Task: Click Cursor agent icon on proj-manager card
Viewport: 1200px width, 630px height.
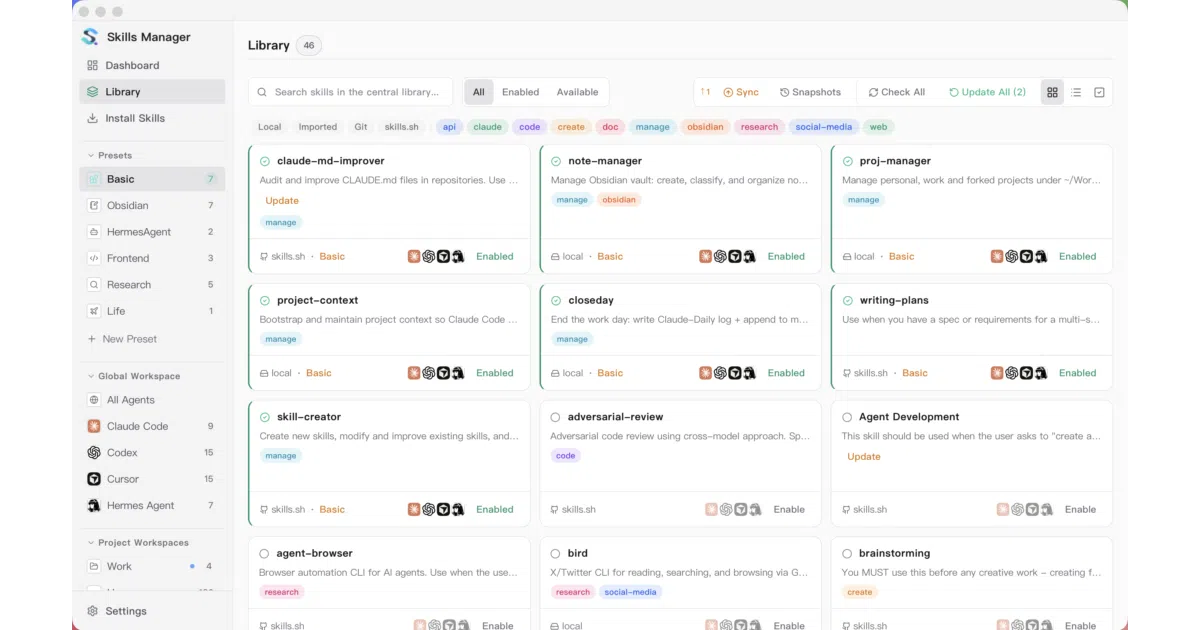Action: tap(1026, 257)
